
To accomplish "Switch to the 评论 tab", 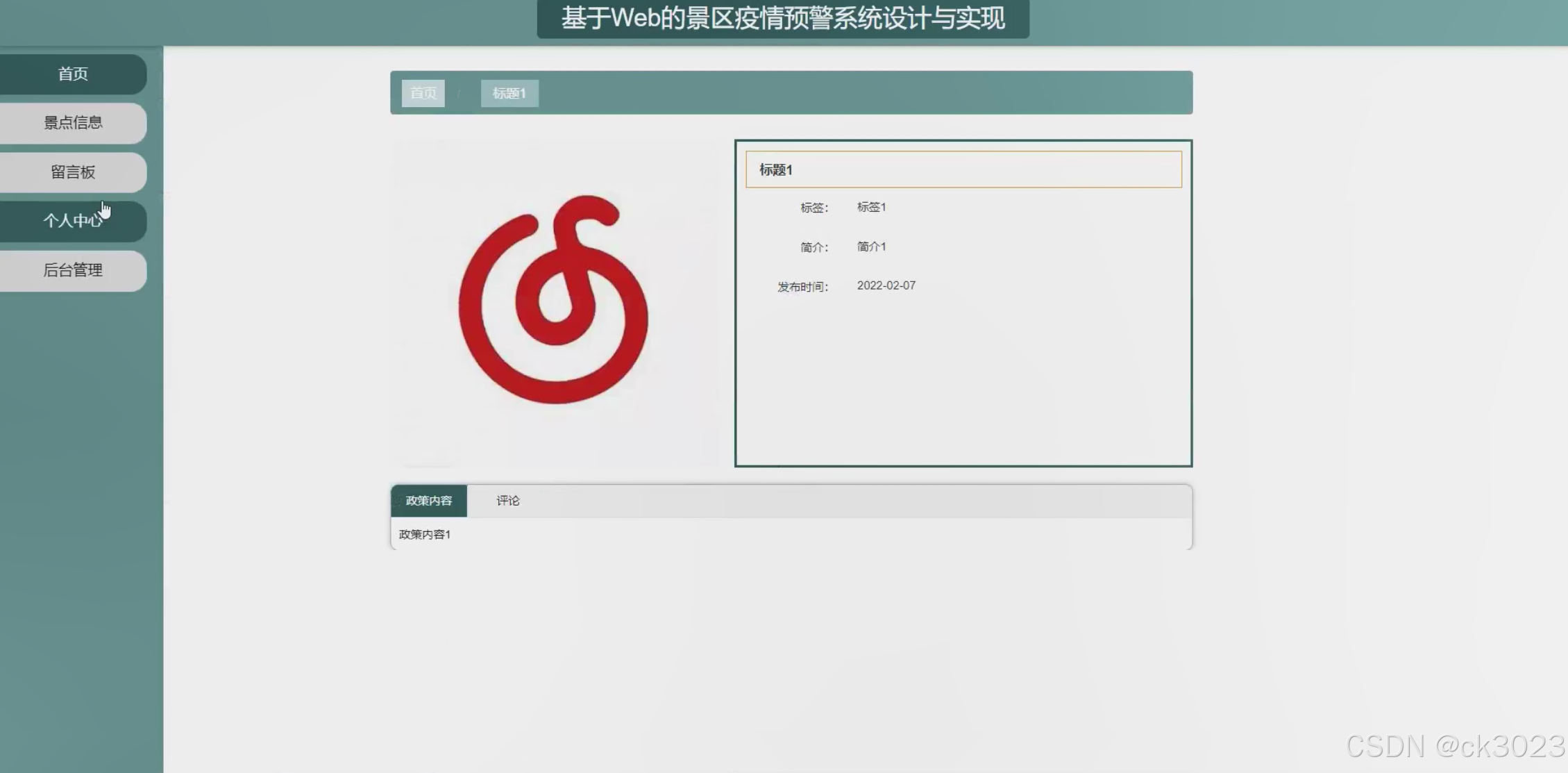I will point(507,501).
